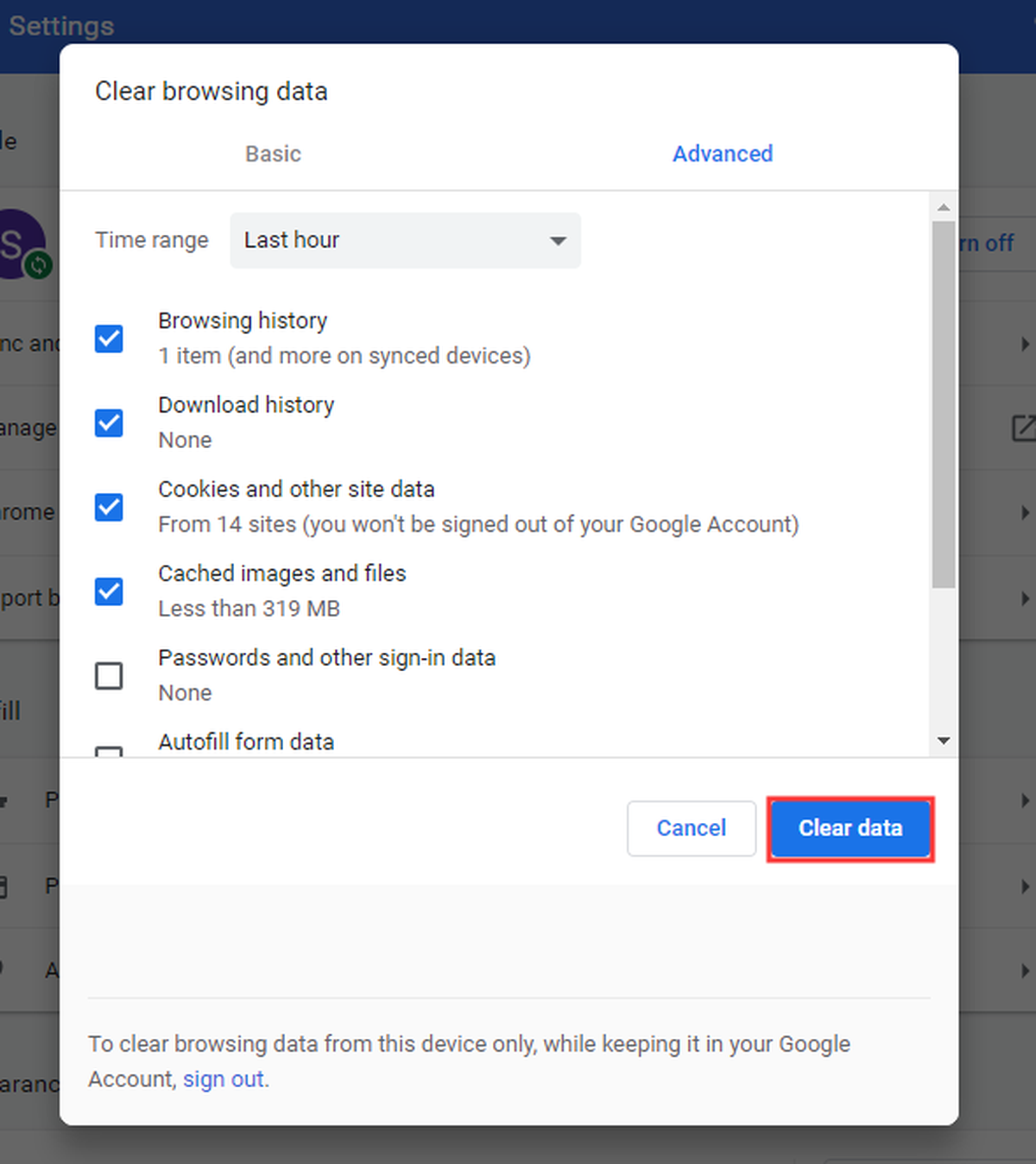Click the profile avatar with sync badge
Screen dimensions: 1036x1164
[x=24, y=244]
